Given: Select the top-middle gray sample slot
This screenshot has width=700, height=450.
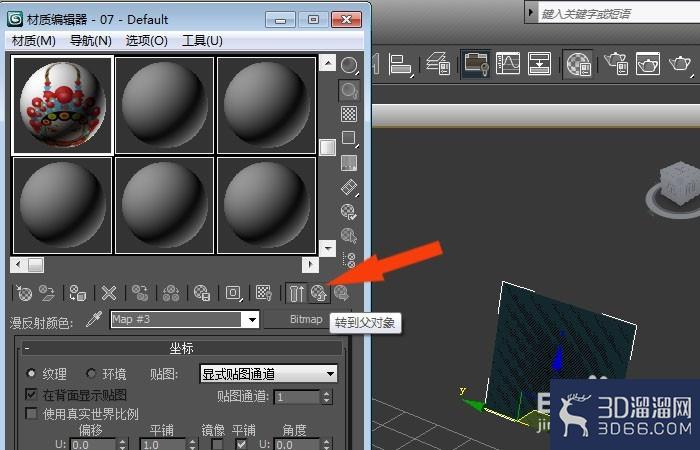Looking at the screenshot, I should pos(164,105).
